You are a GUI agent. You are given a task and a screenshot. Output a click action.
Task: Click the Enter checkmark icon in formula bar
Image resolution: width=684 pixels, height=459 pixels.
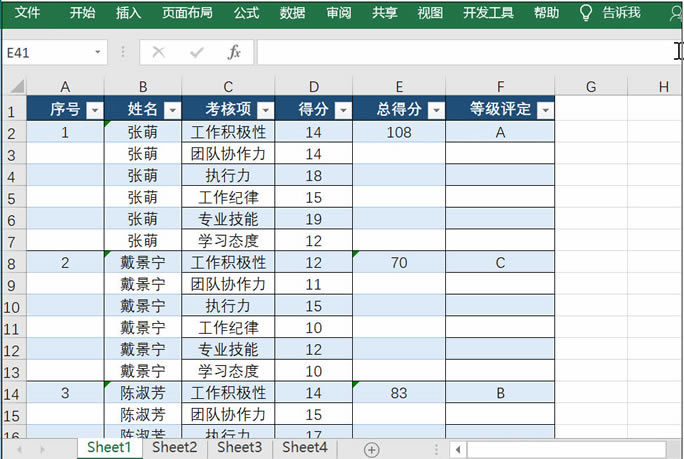click(x=196, y=53)
